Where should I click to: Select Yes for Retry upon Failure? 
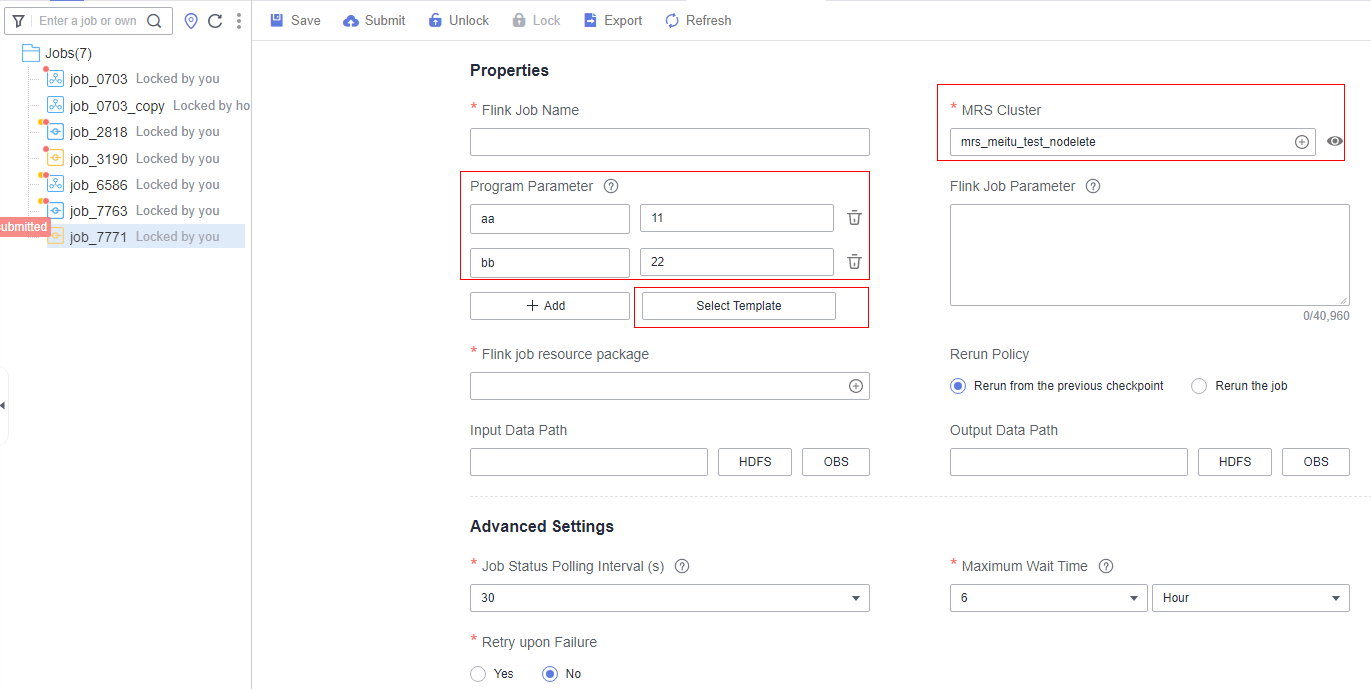478,674
